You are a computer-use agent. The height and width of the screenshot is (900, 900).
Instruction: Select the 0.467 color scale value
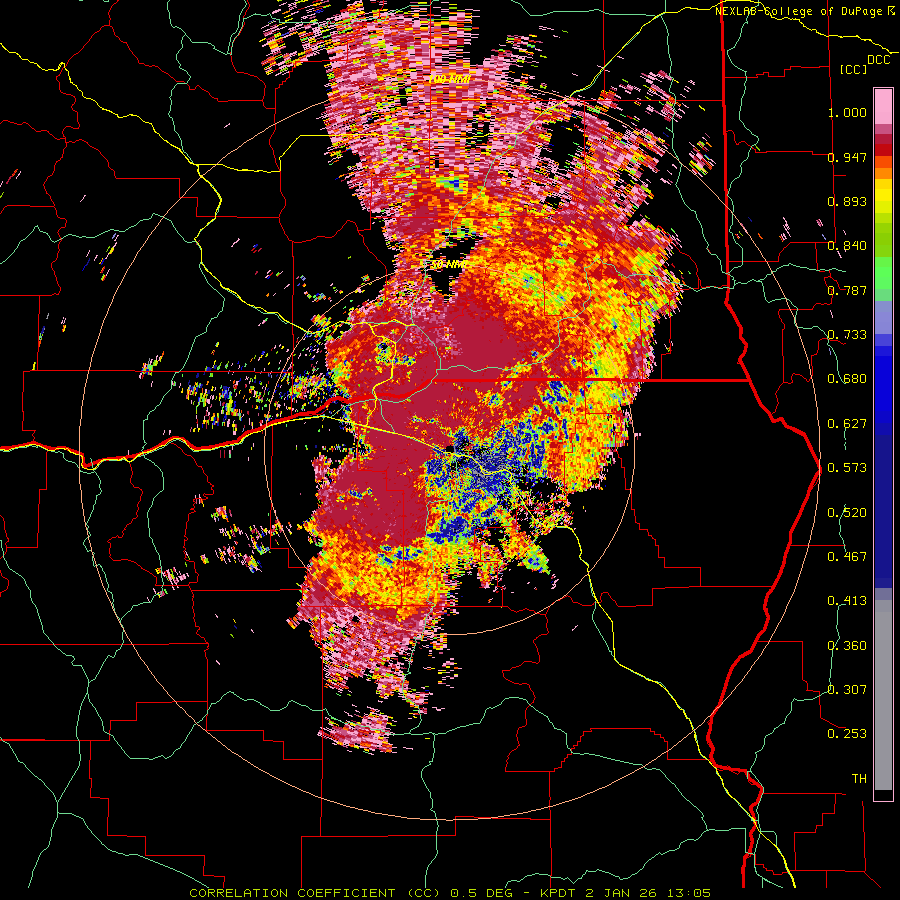coord(847,556)
